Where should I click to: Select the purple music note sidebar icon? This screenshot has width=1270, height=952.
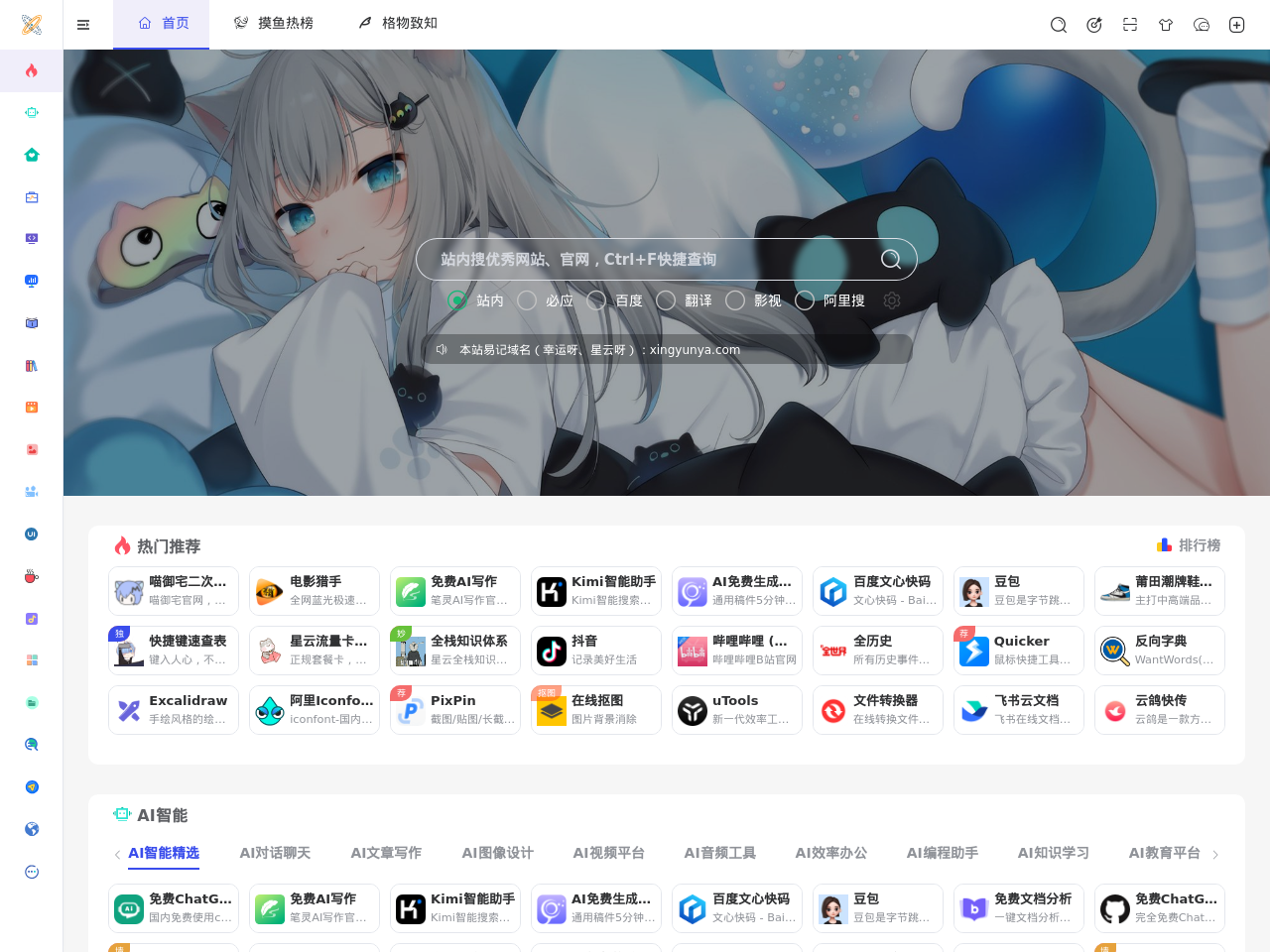pyautogui.click(x=32, y=619)
